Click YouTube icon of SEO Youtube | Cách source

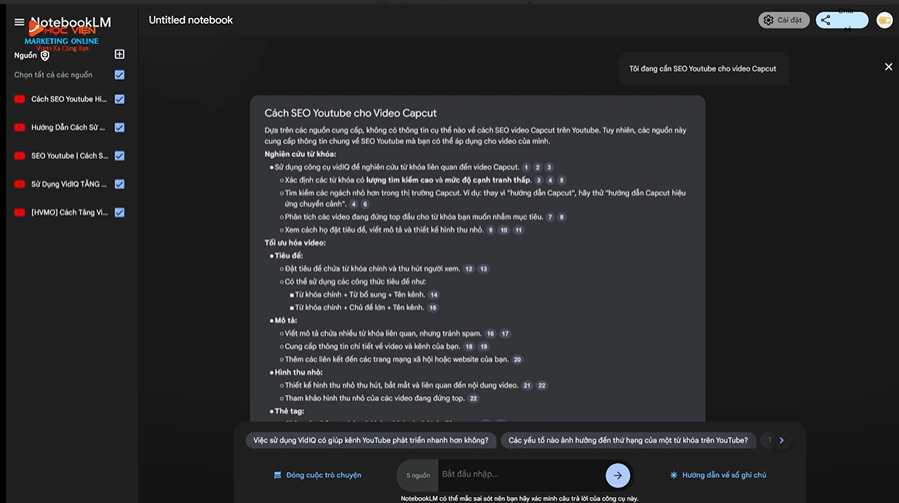(19, 155)
